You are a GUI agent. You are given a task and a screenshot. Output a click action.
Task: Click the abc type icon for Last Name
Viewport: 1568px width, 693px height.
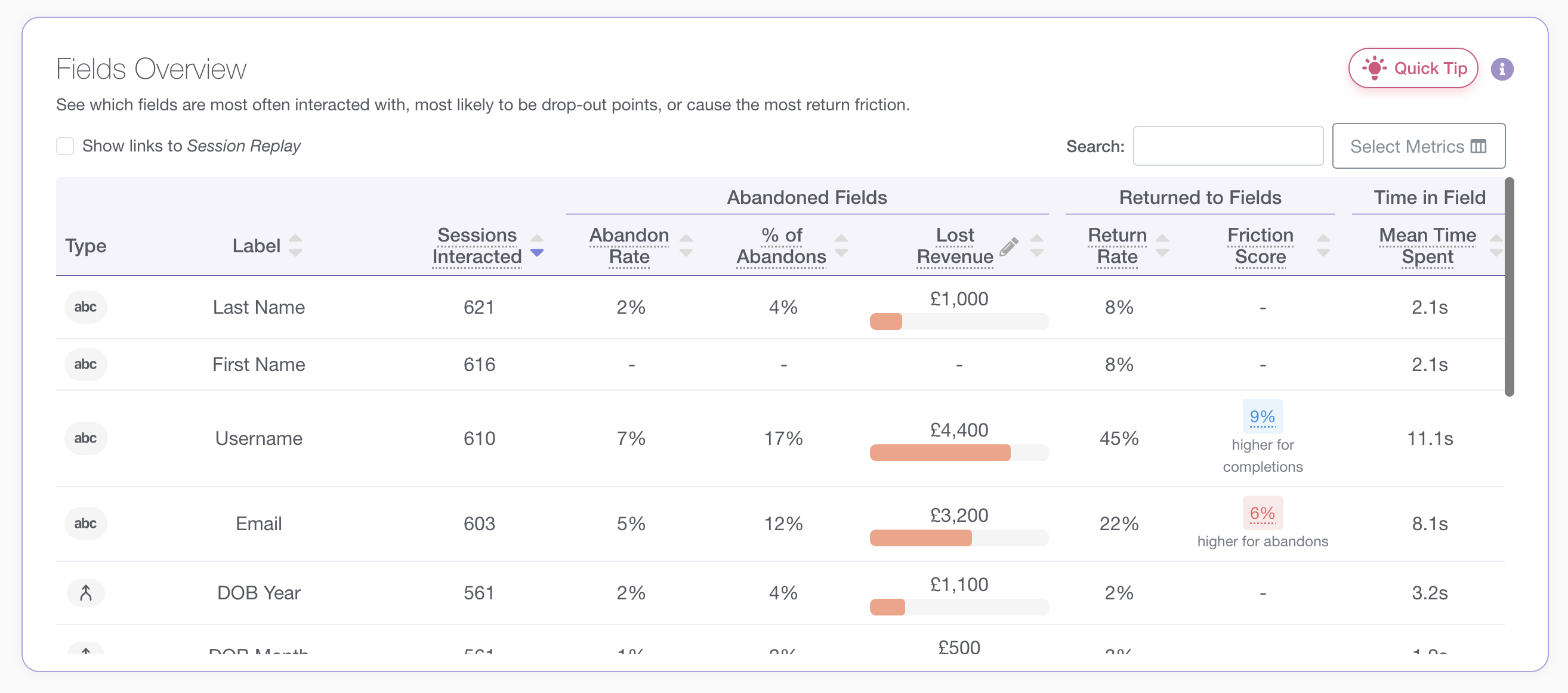tap(85, 307)
